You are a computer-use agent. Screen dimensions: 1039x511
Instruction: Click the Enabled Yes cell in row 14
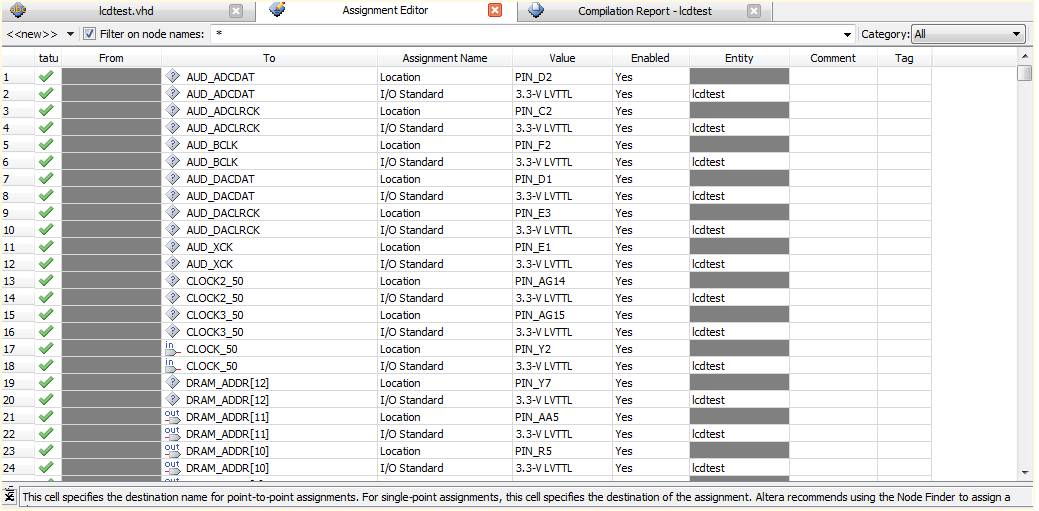650,298
